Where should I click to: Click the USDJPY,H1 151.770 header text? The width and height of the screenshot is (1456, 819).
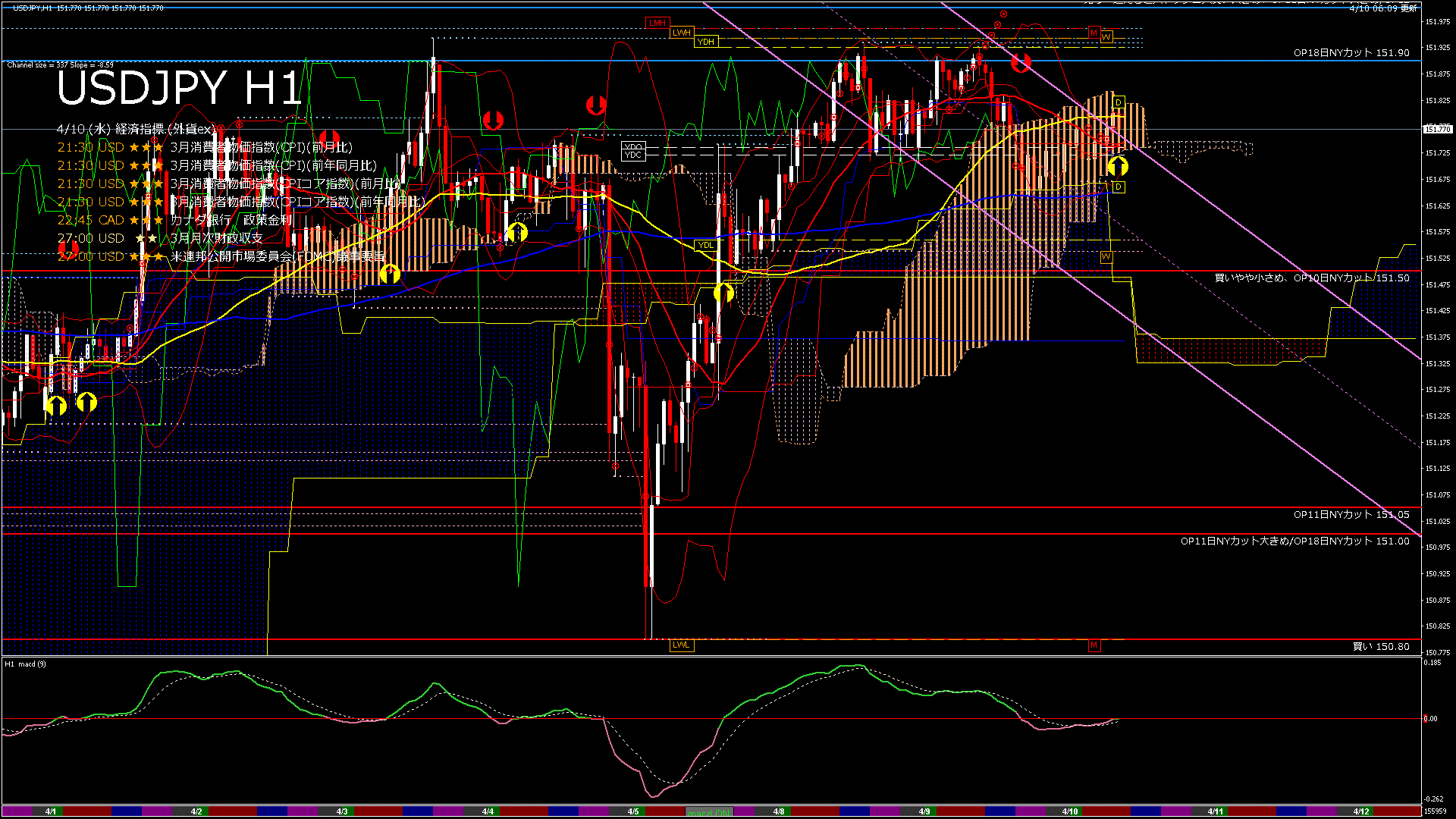[x=88, y=8]
